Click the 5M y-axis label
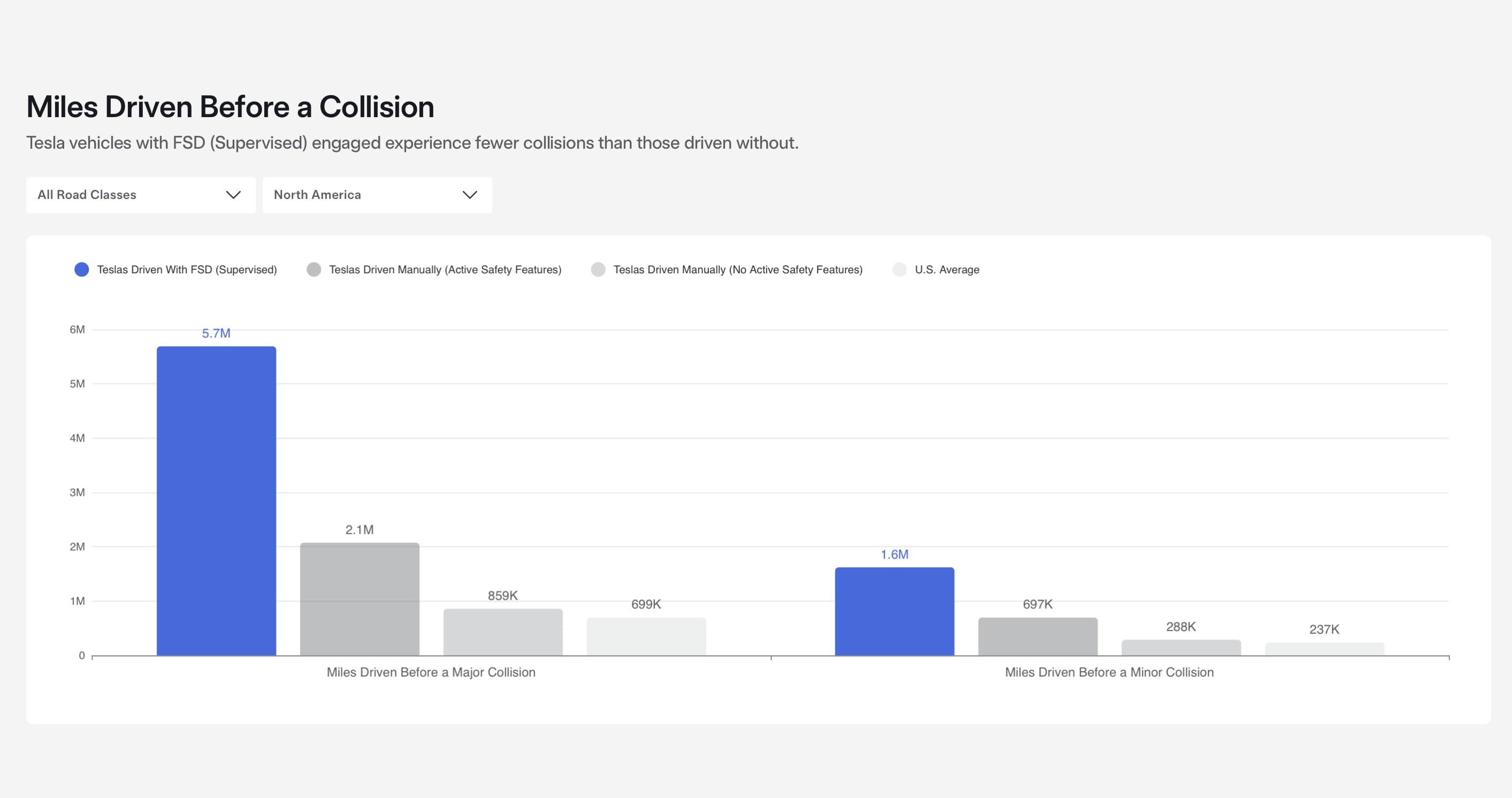 (x=77, y=383)
